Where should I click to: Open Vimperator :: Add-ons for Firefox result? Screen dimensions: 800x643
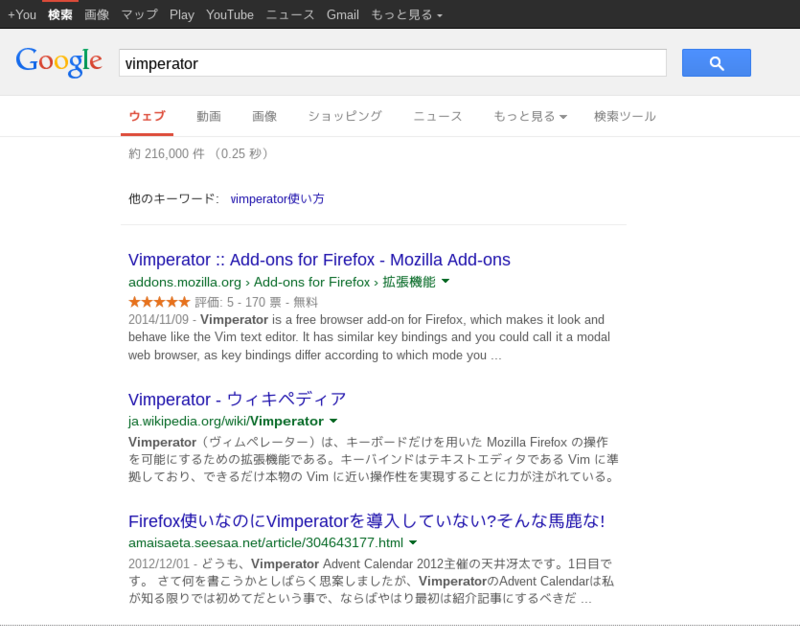point(319,260)
